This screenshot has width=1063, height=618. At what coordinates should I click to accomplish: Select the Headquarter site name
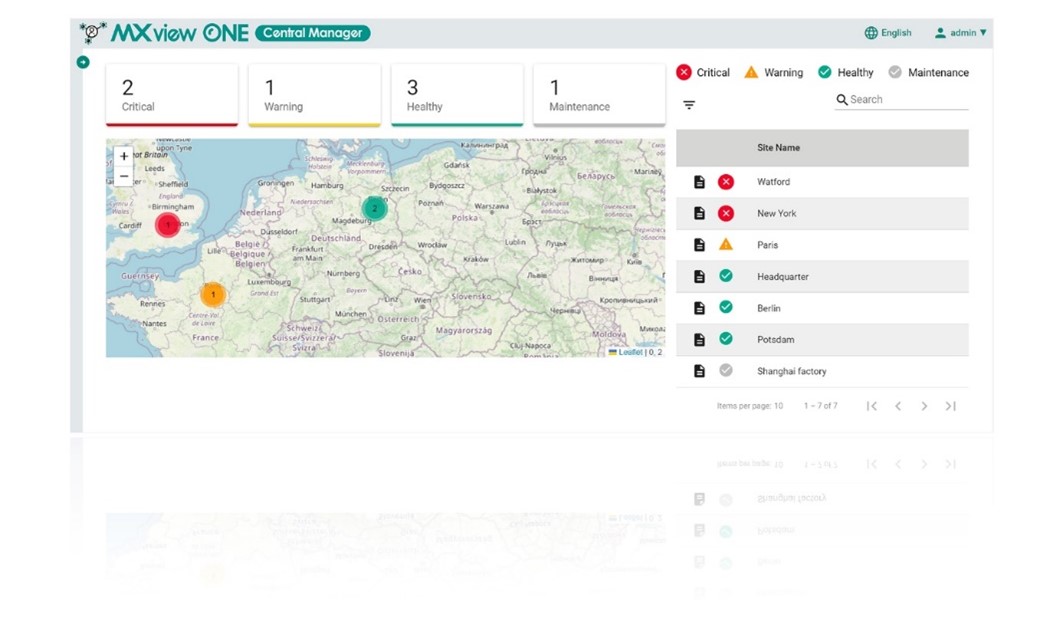point(782,276)
